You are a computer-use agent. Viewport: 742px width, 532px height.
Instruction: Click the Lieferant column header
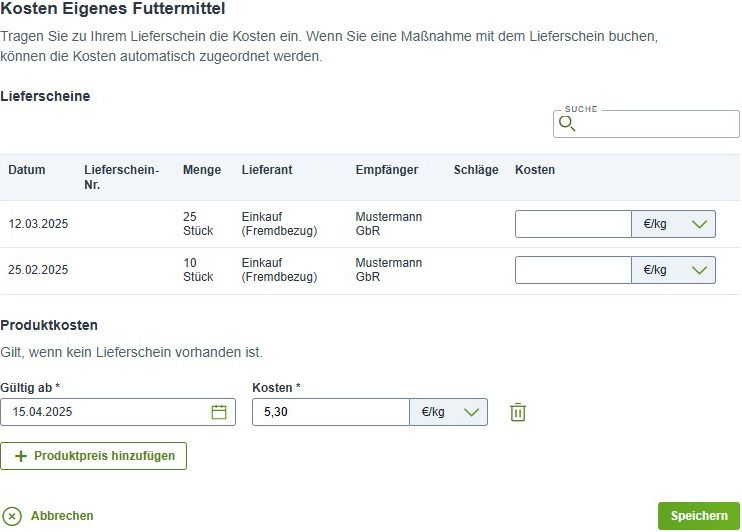click(267, 169)
